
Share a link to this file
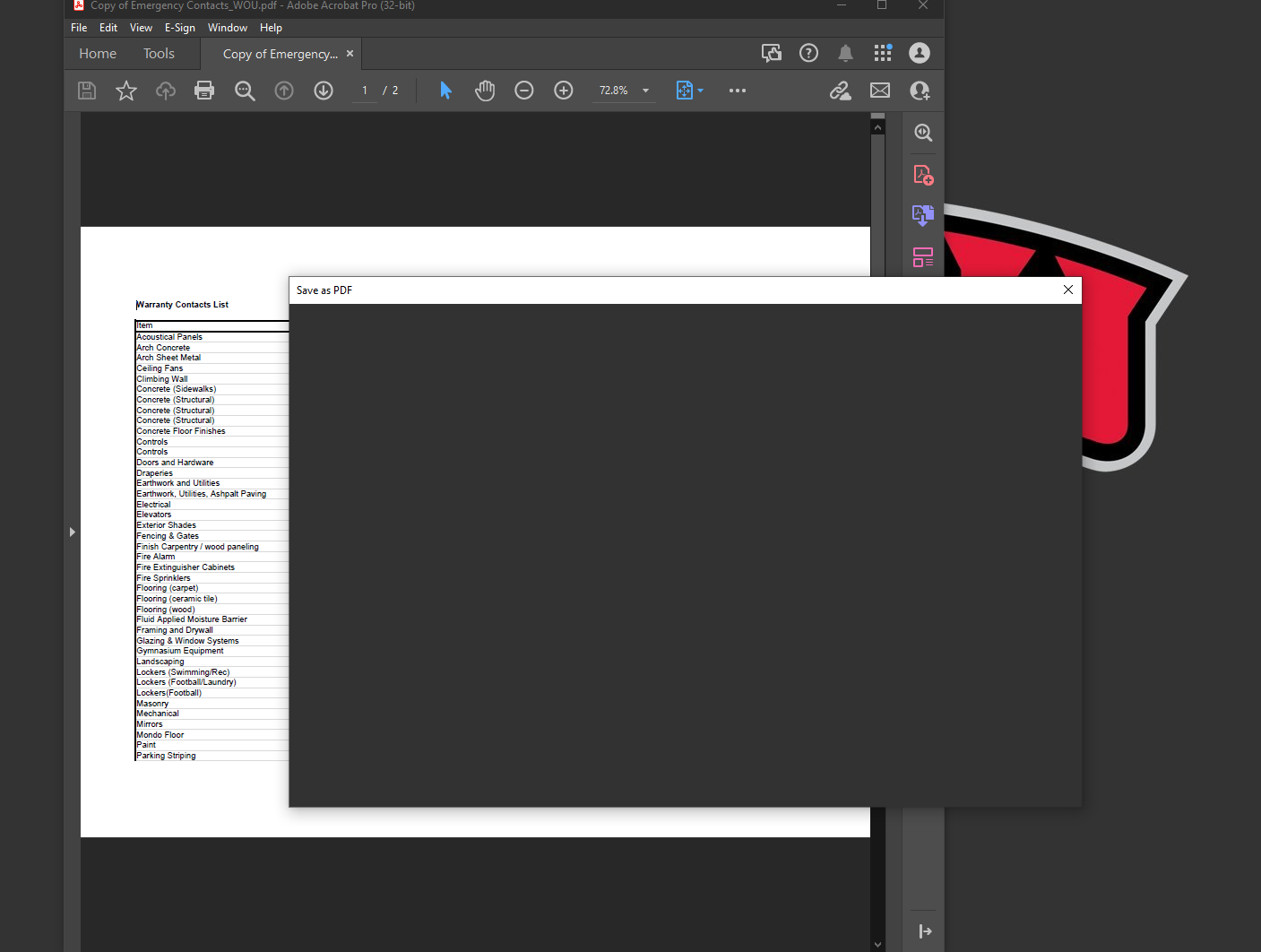[x=840, y=91]
